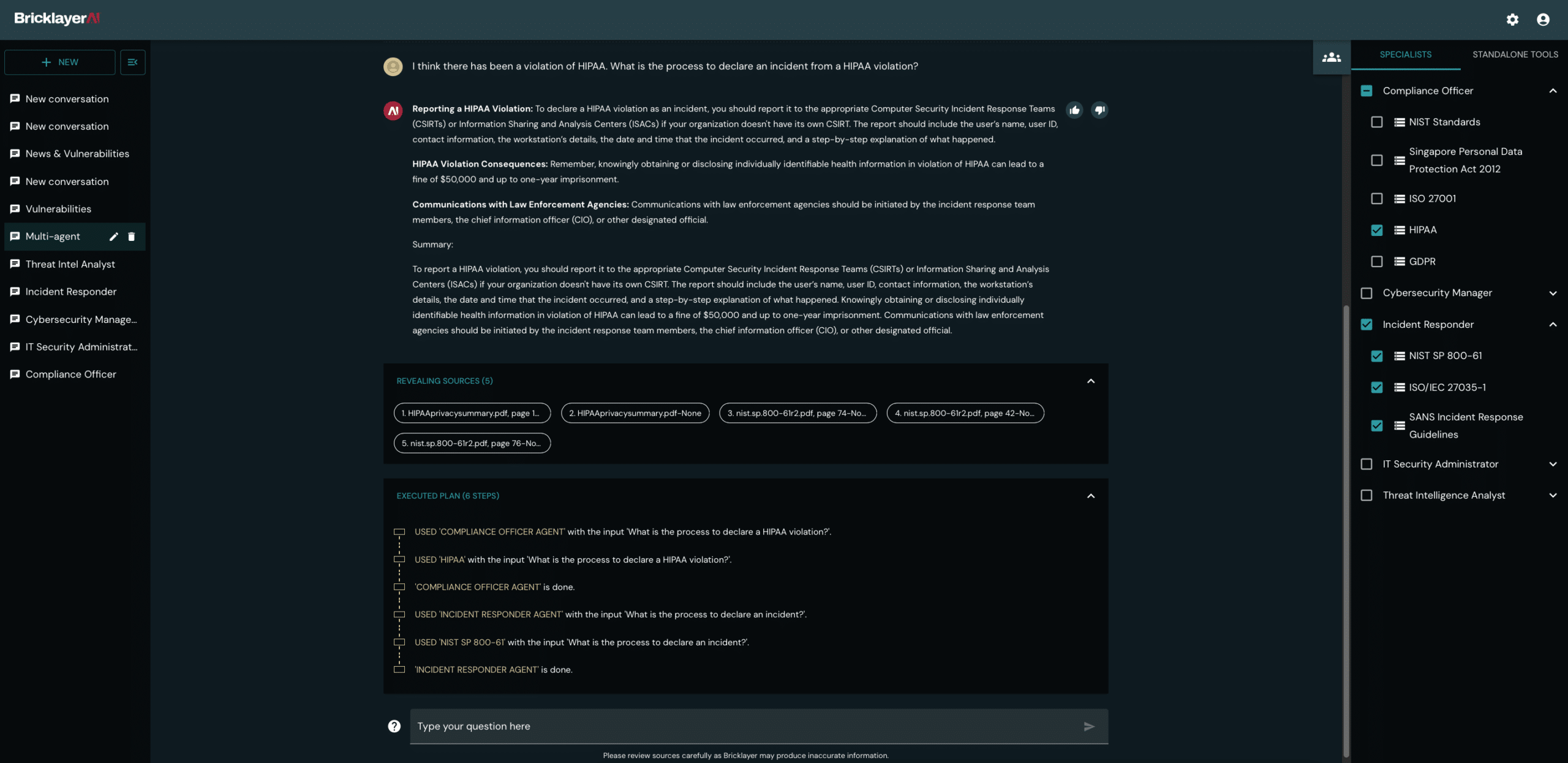The width and height of the screenshot is (1568, 763).
Task: Start a new conversation with the NEW button
Action: tap(59, 62)
